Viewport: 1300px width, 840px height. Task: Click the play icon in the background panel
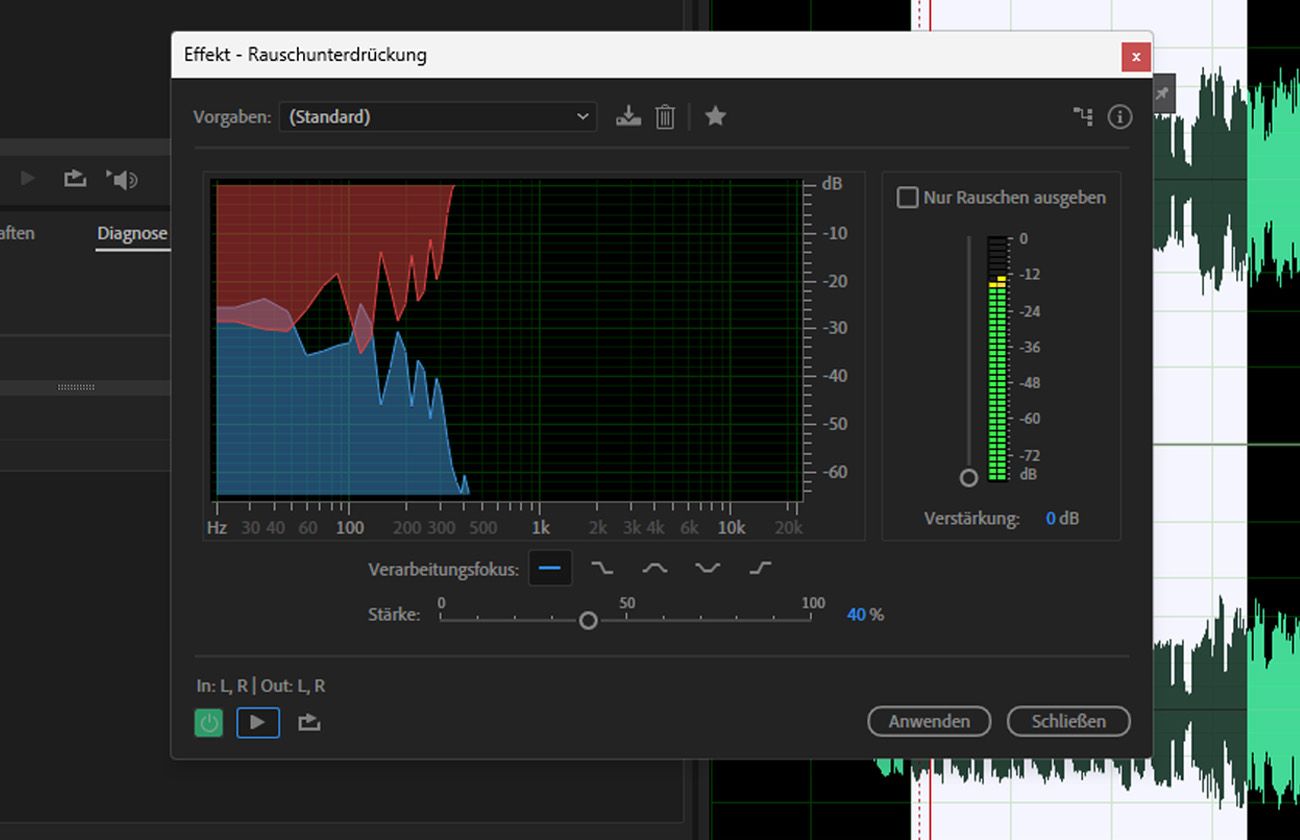[28, 179]
